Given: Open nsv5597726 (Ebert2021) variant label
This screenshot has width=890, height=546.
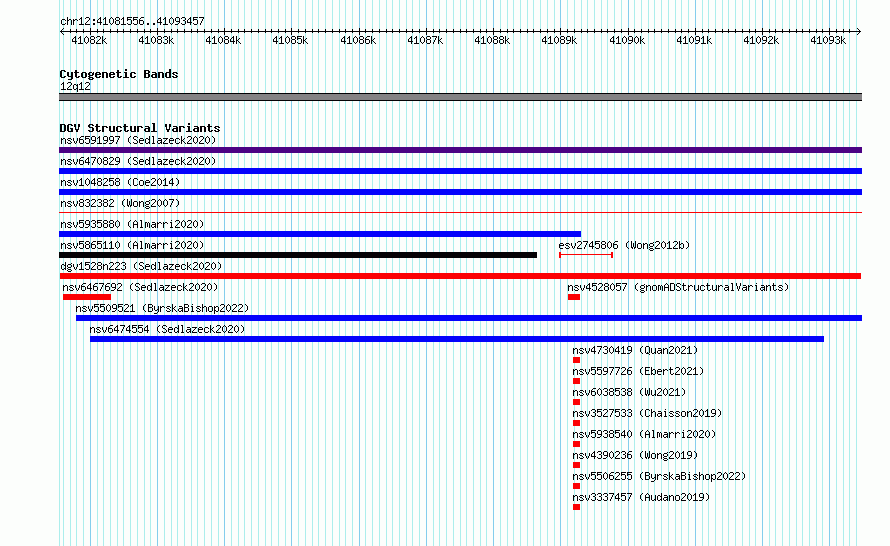Looking at the screenshot, I should pyautogui.click(x=638, y=371).
